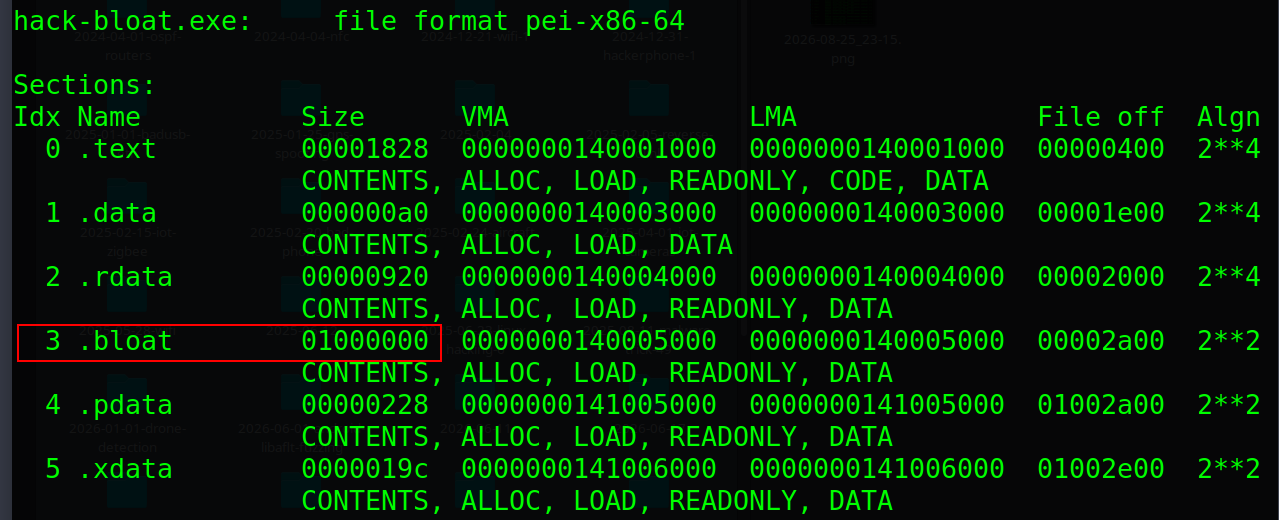
Task: Click the .pdata file offset 01002a00
Action: click(1101, 405)
